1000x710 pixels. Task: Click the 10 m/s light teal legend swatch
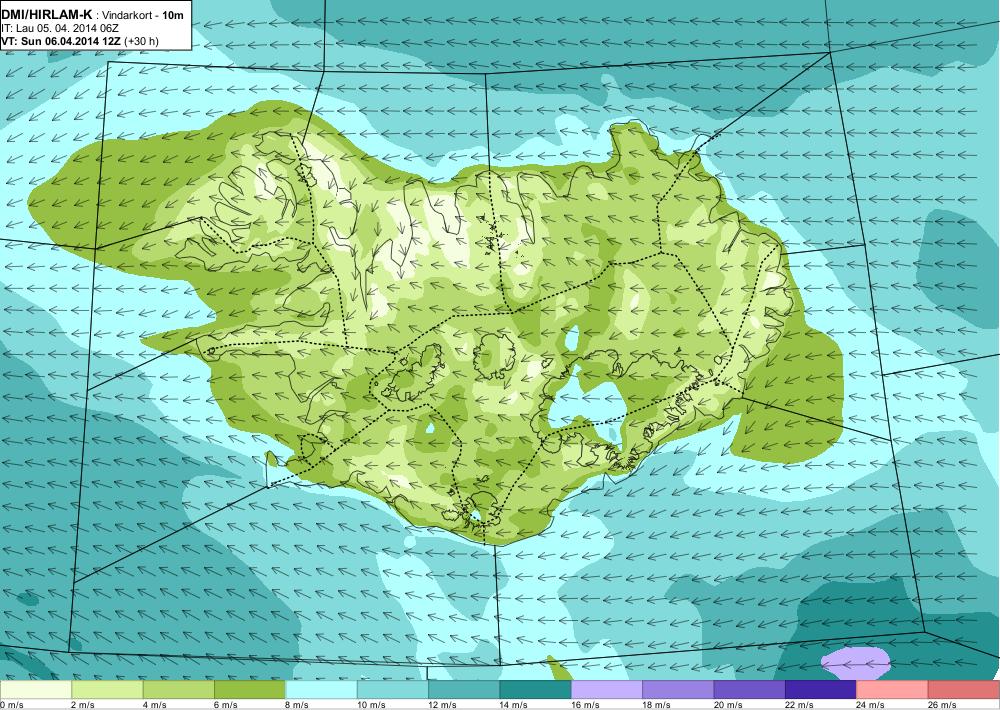(393, 690)
